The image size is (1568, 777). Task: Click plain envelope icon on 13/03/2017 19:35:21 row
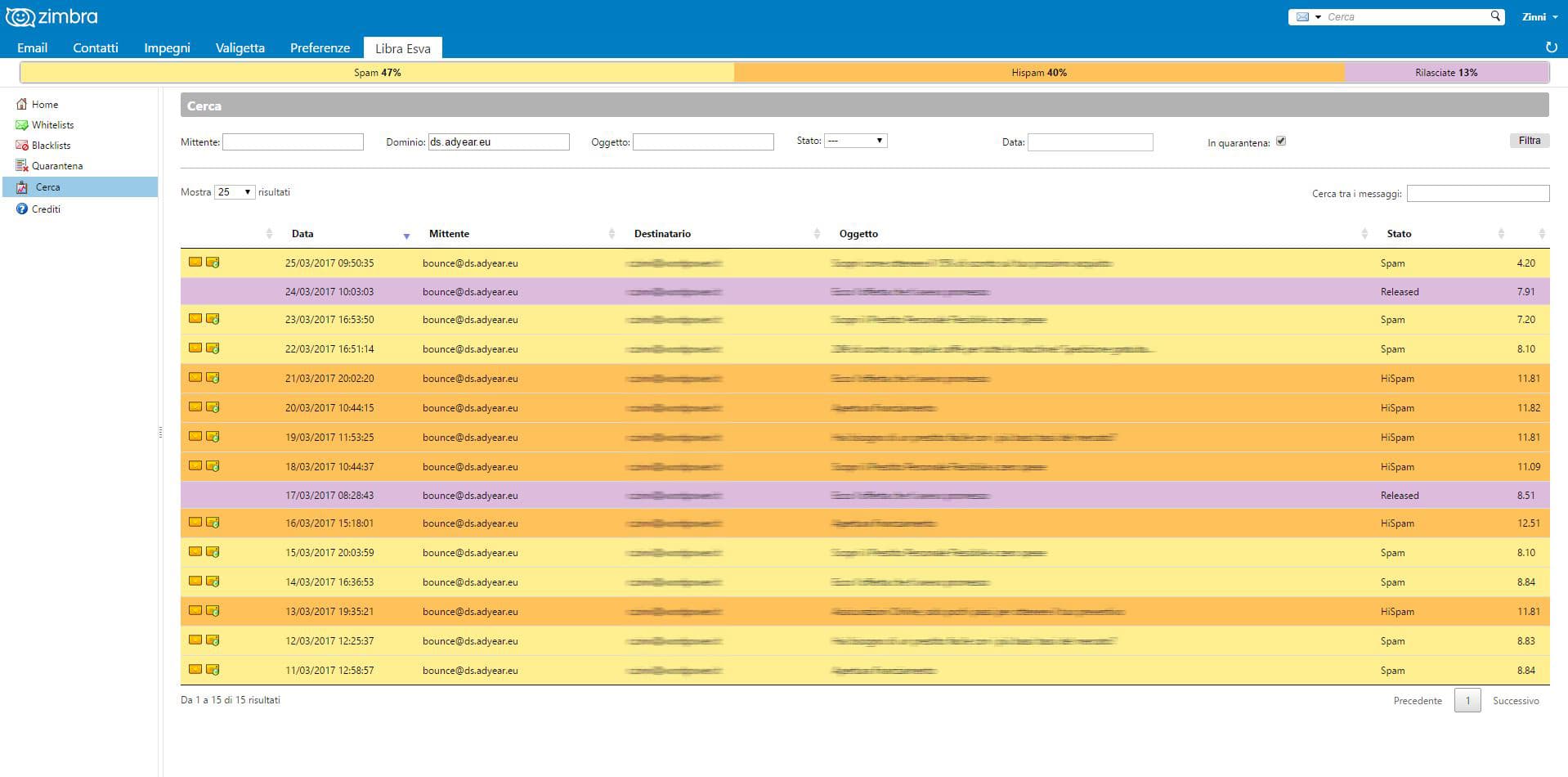click(195, 611)
